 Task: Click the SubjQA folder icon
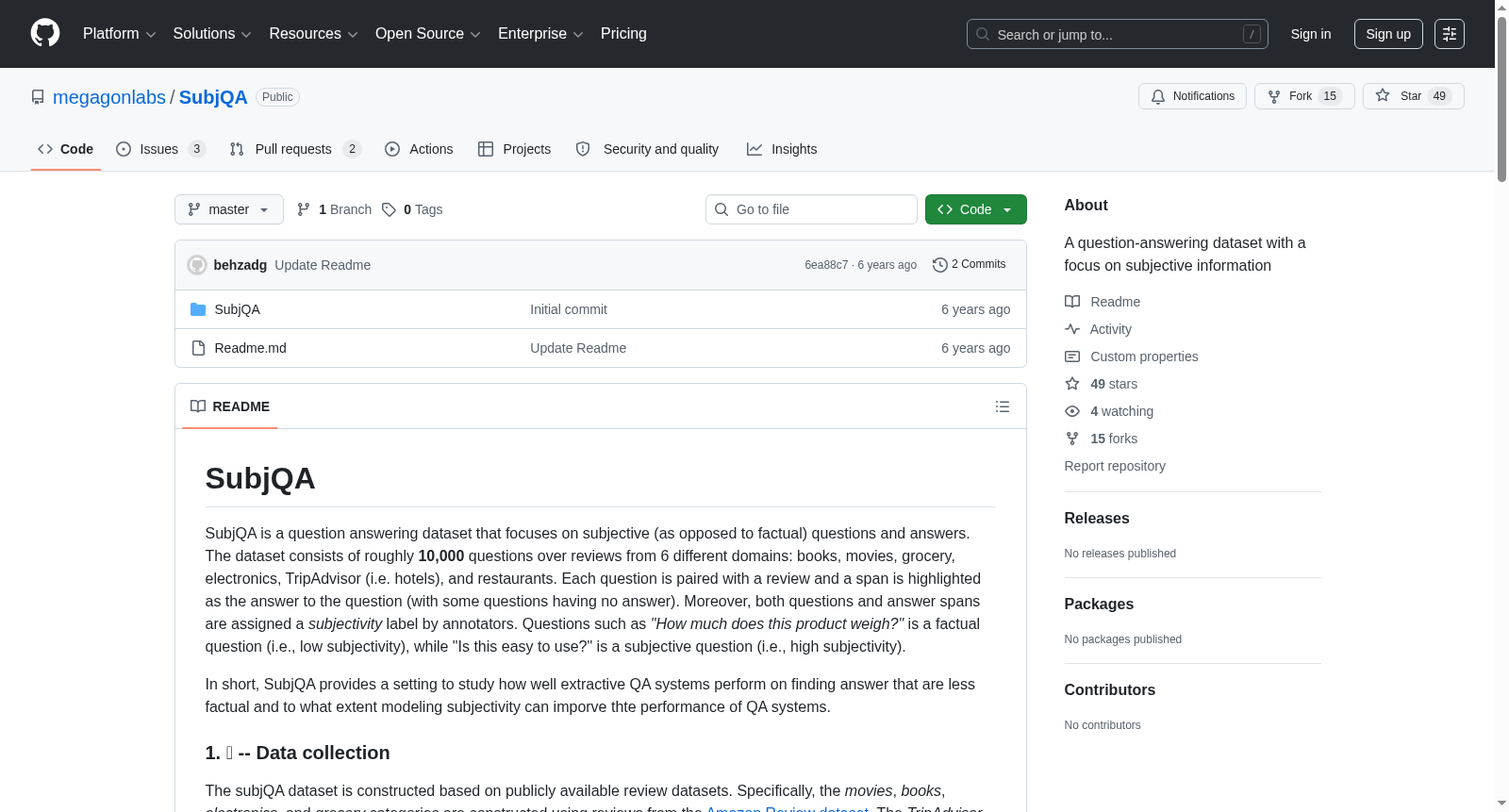(198, 309)
